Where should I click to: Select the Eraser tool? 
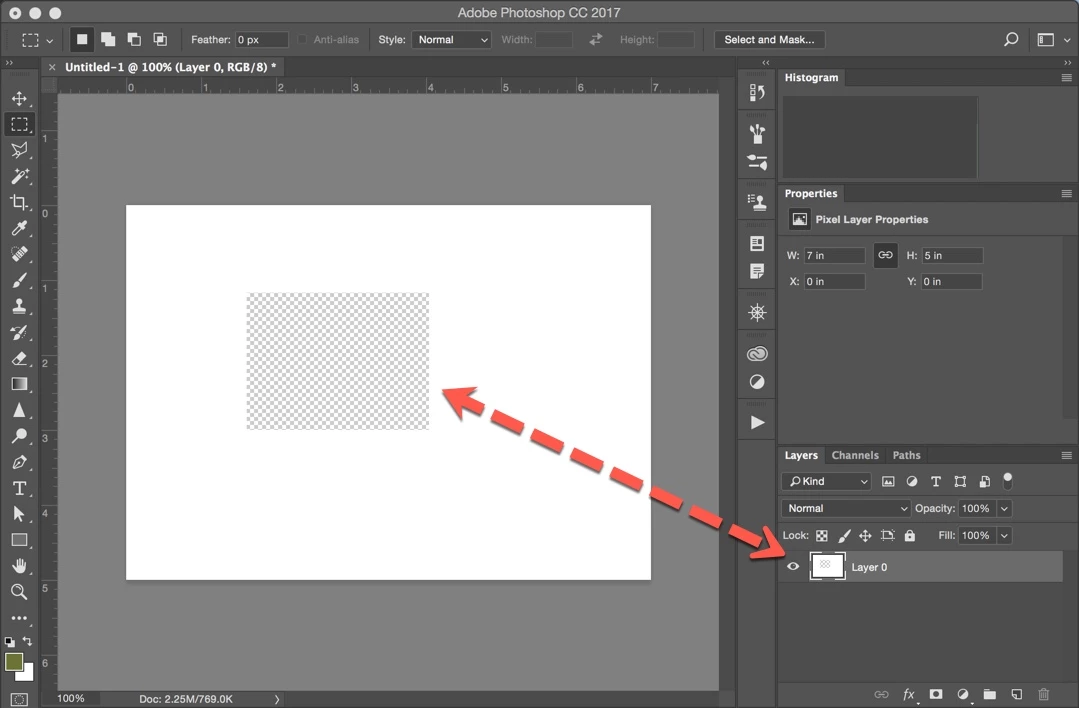coord(19,358)
